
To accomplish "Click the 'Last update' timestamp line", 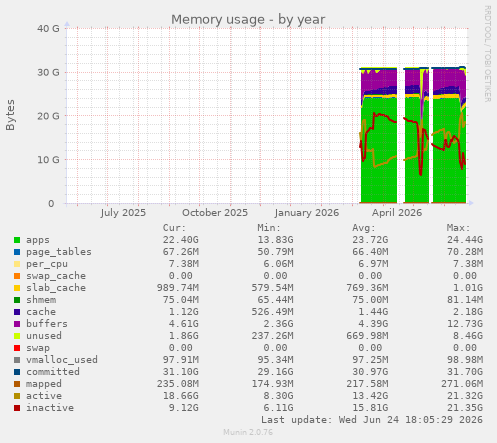I will 372,420.
